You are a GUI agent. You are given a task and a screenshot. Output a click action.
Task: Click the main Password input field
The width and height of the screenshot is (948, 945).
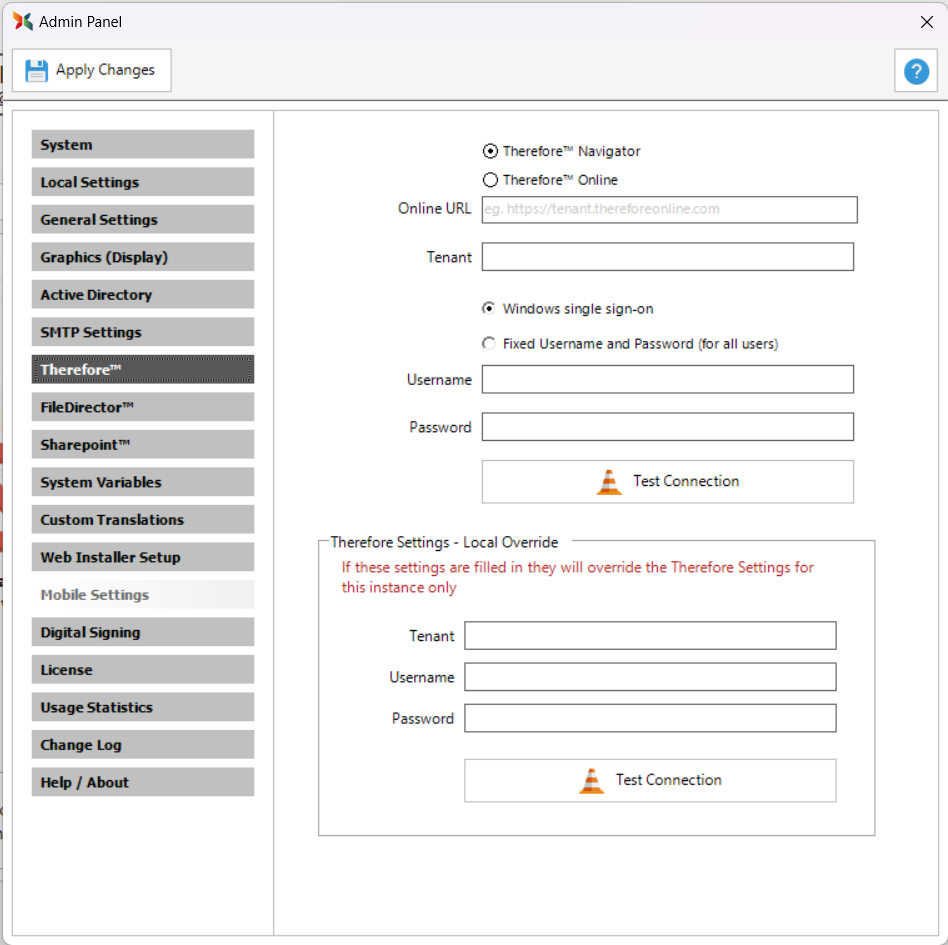pos(667,427)
